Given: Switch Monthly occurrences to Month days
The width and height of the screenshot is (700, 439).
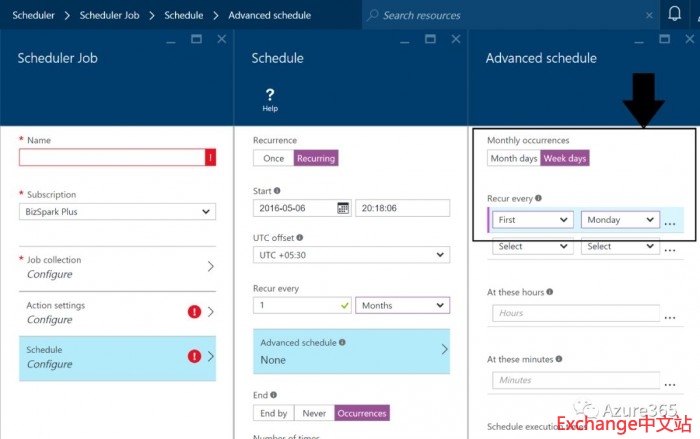Looking at the screenshot, I should (514, 158).
